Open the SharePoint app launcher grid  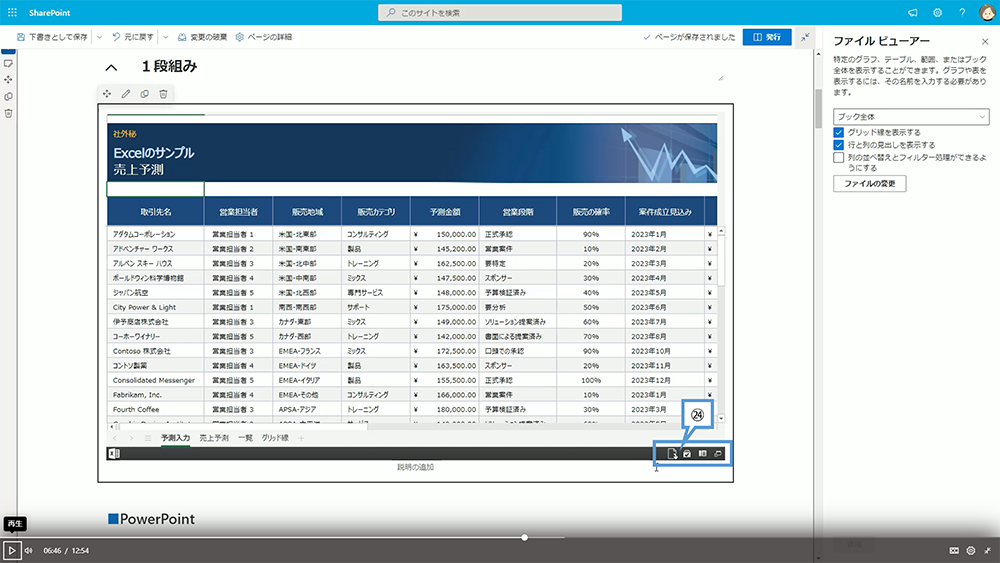coord(12,12)
